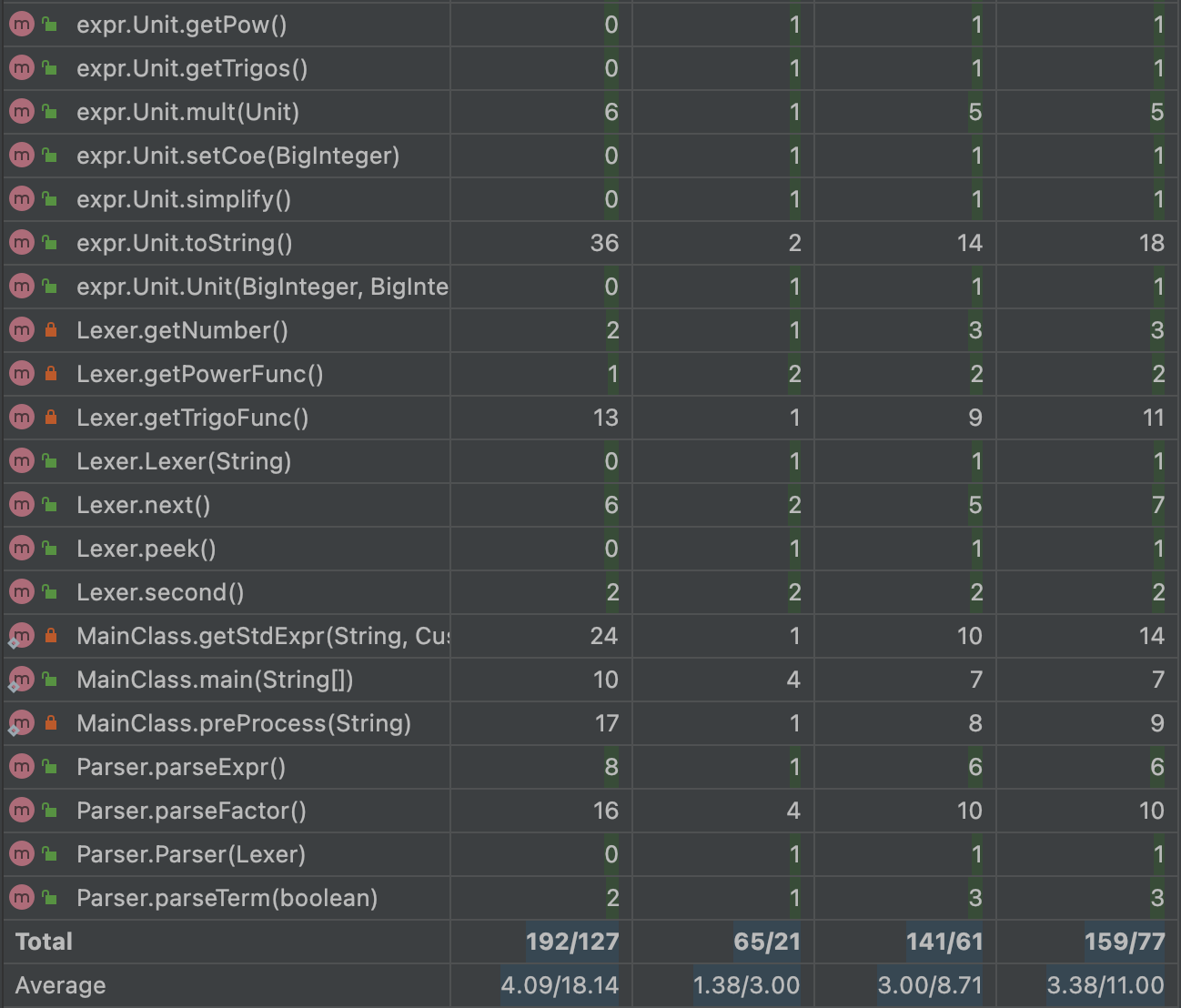This screenshot has height=1008, width=1181.
Task: Select the Parser.parseTerm(boolean) method name
Action: (227, 898)
